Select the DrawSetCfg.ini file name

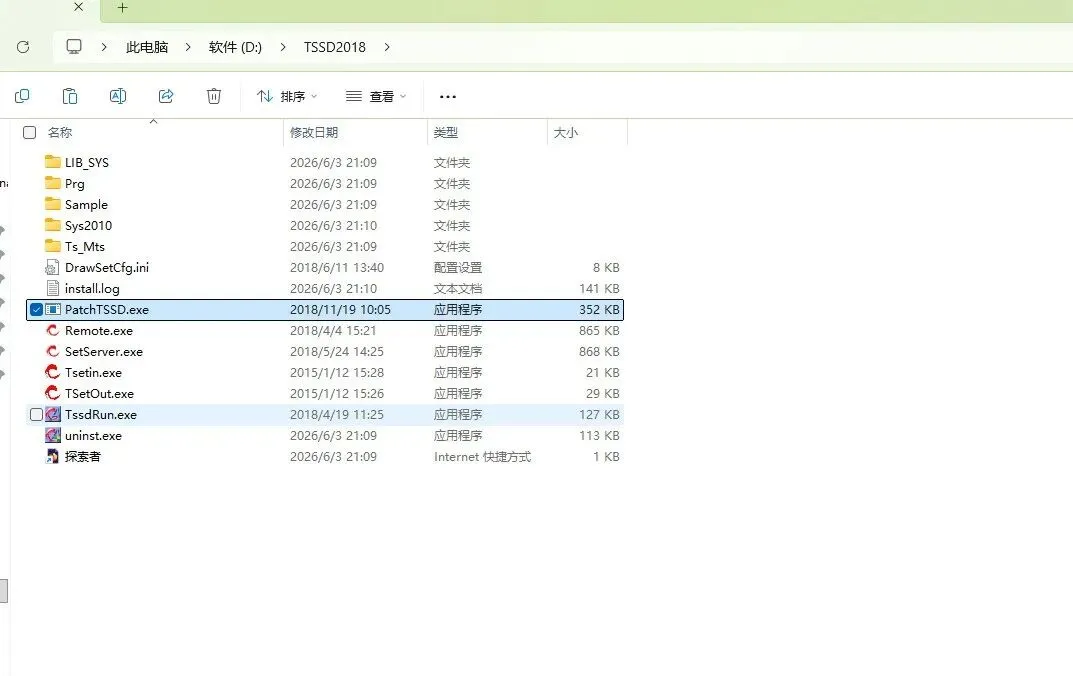click(107, 268)
